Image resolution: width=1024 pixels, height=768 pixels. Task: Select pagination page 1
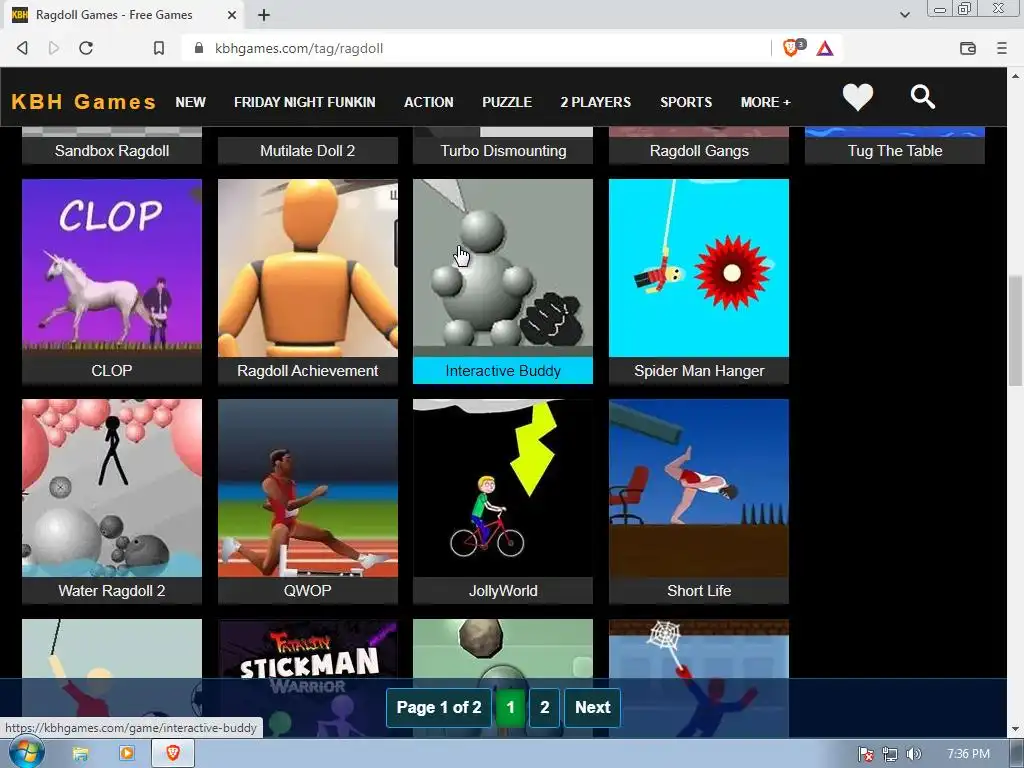click(x=511, y=707)
